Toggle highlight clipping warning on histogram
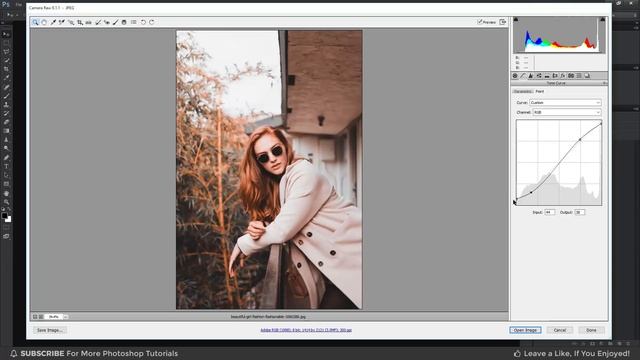This screenshot has height=360, width=640. point(602,19)
